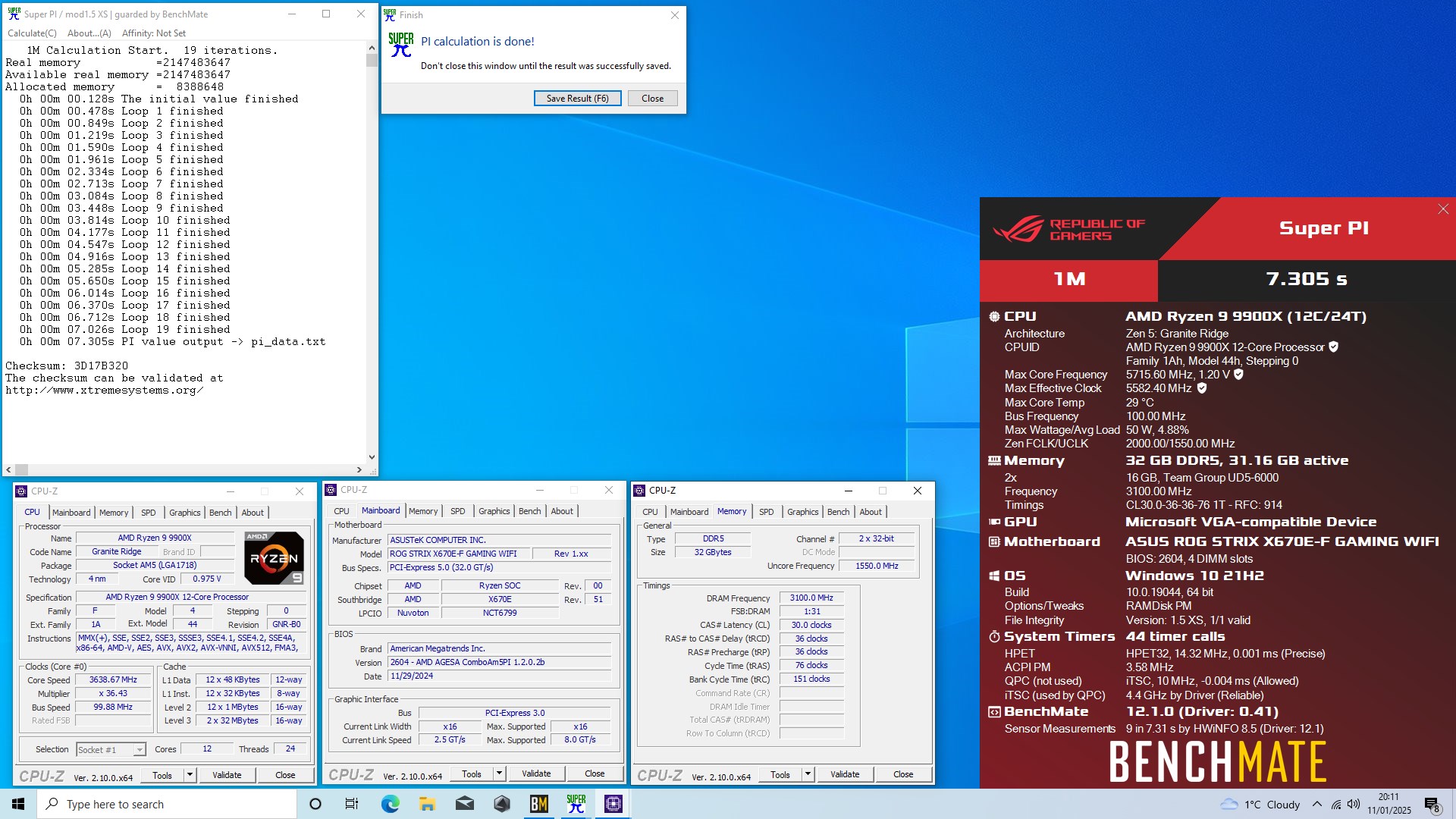Open the notification center icon
Image resolution: width=1456 pixels, height=819 pixels.
tap(1432, 804)
